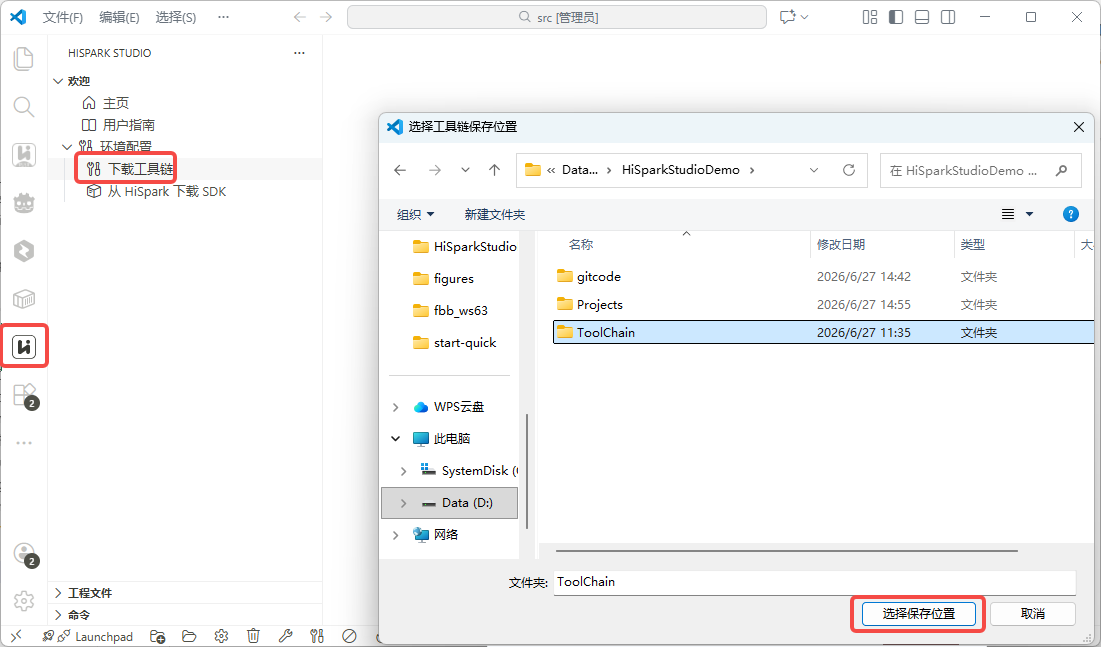
Task: Go up one folder level in the dialog
Action: click(x=494, y=170)
